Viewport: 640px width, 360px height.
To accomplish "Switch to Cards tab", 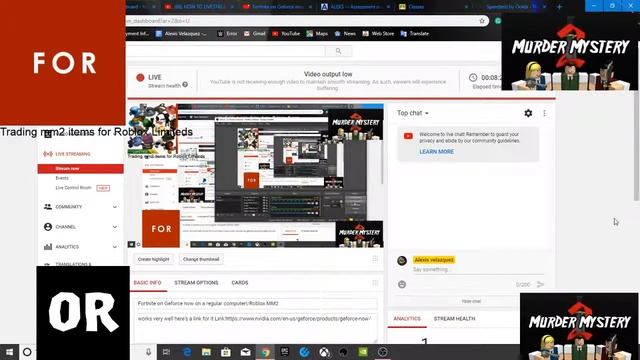I will pyautogui.click(x=240, y=282).
